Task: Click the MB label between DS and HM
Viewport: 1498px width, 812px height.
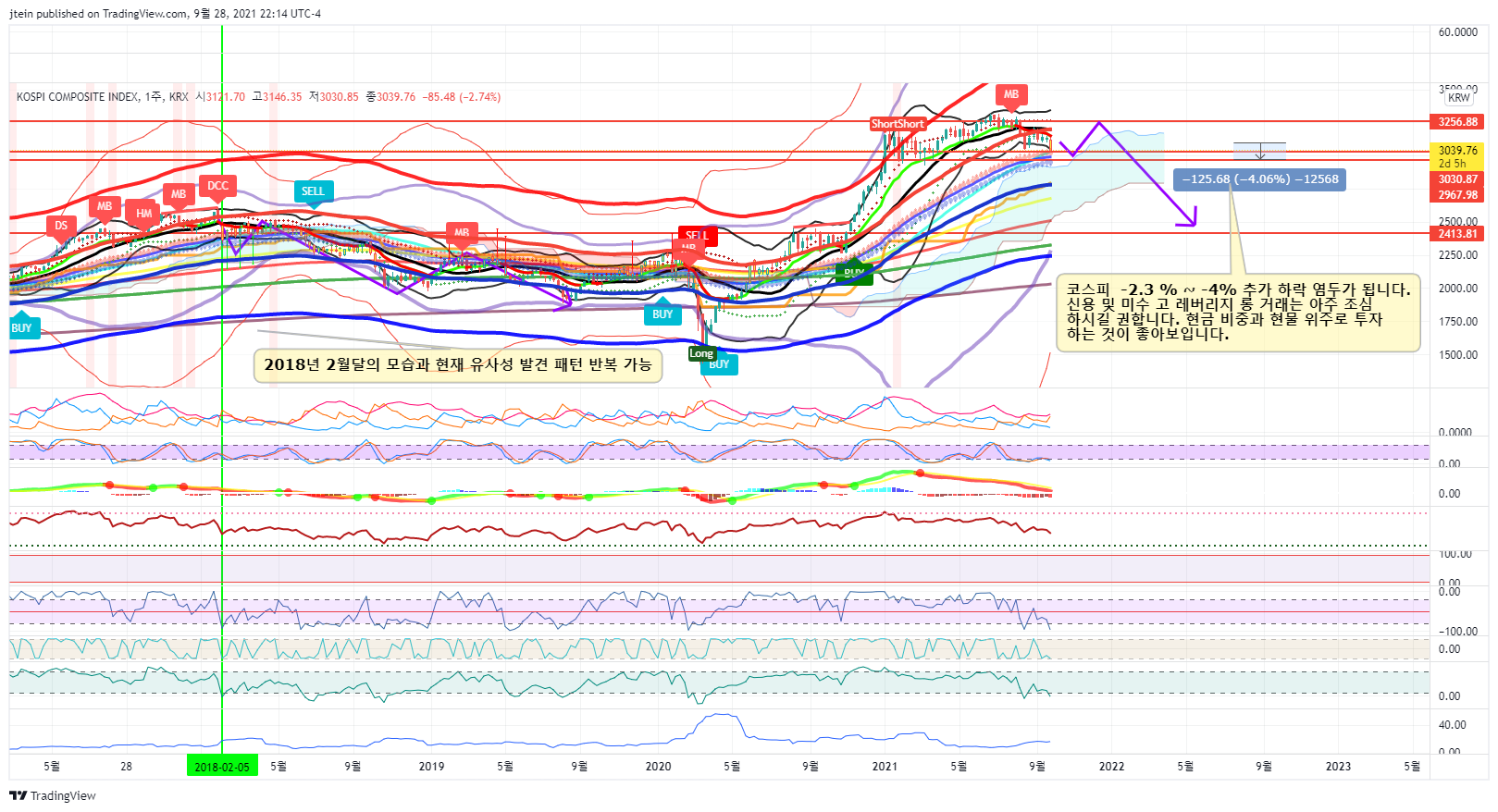Action: pyautogui.click(x=105, y=206)
